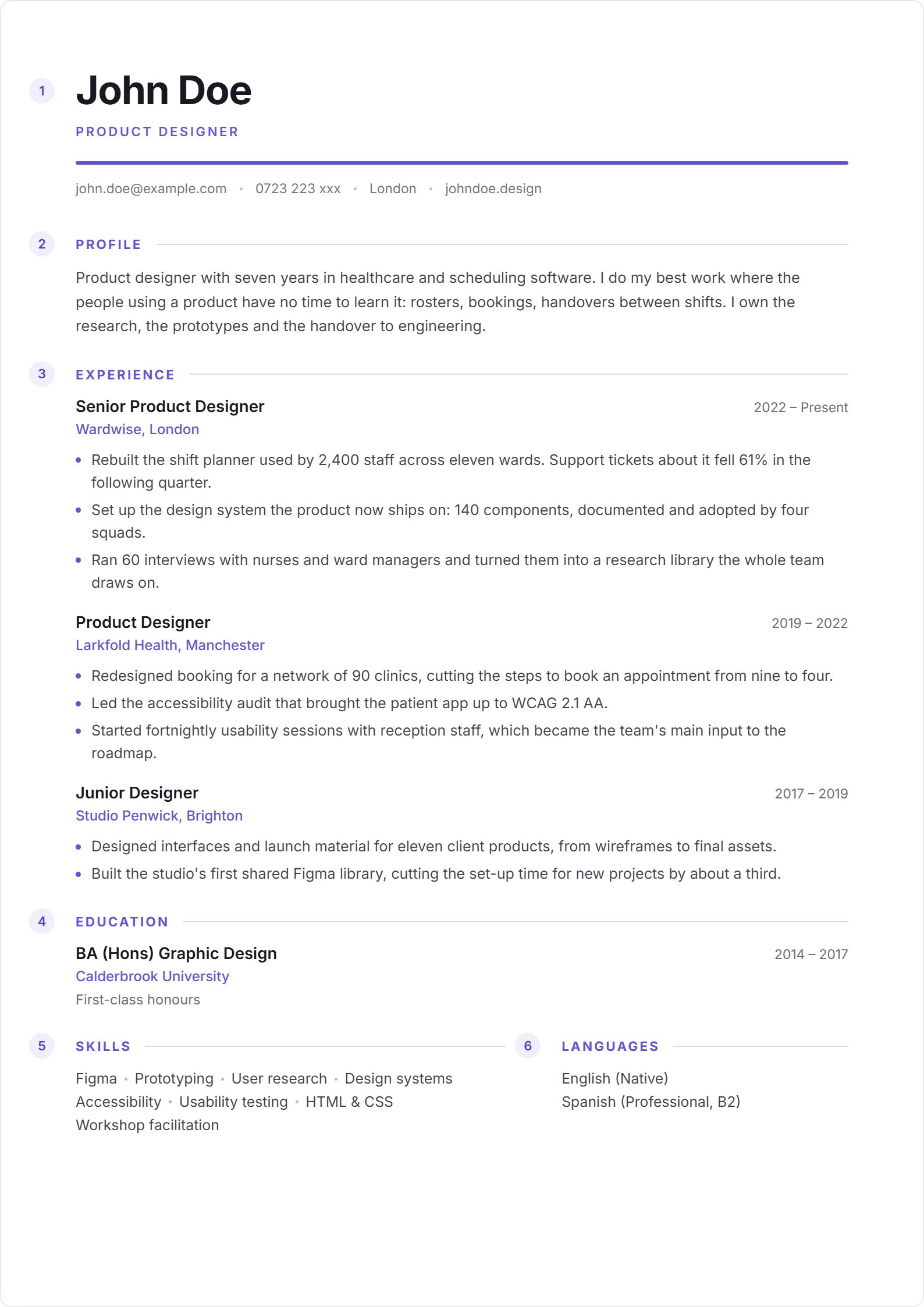Viewport: 924px width, 1307px height.
Task: Click the number 3 badge beside Experience
Action: tap(42, 374)
